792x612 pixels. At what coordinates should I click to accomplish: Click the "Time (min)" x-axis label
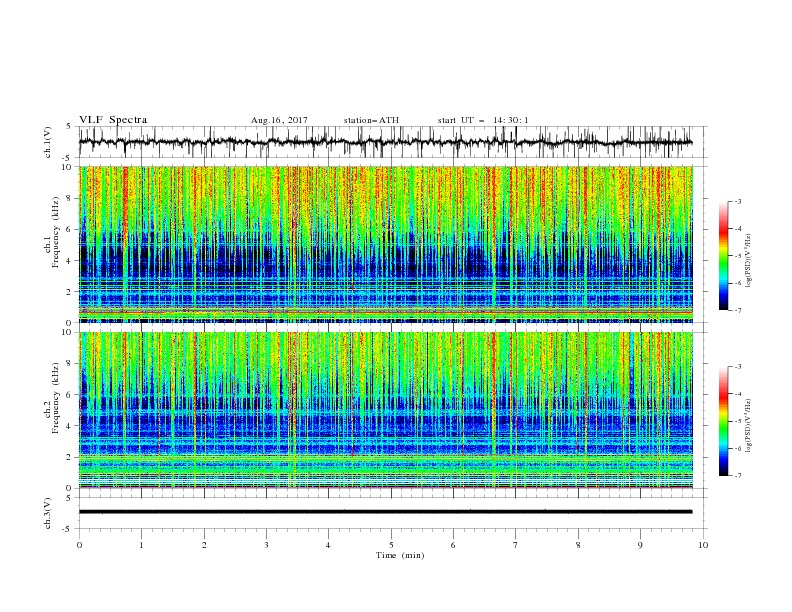click(x=400, y=555)
